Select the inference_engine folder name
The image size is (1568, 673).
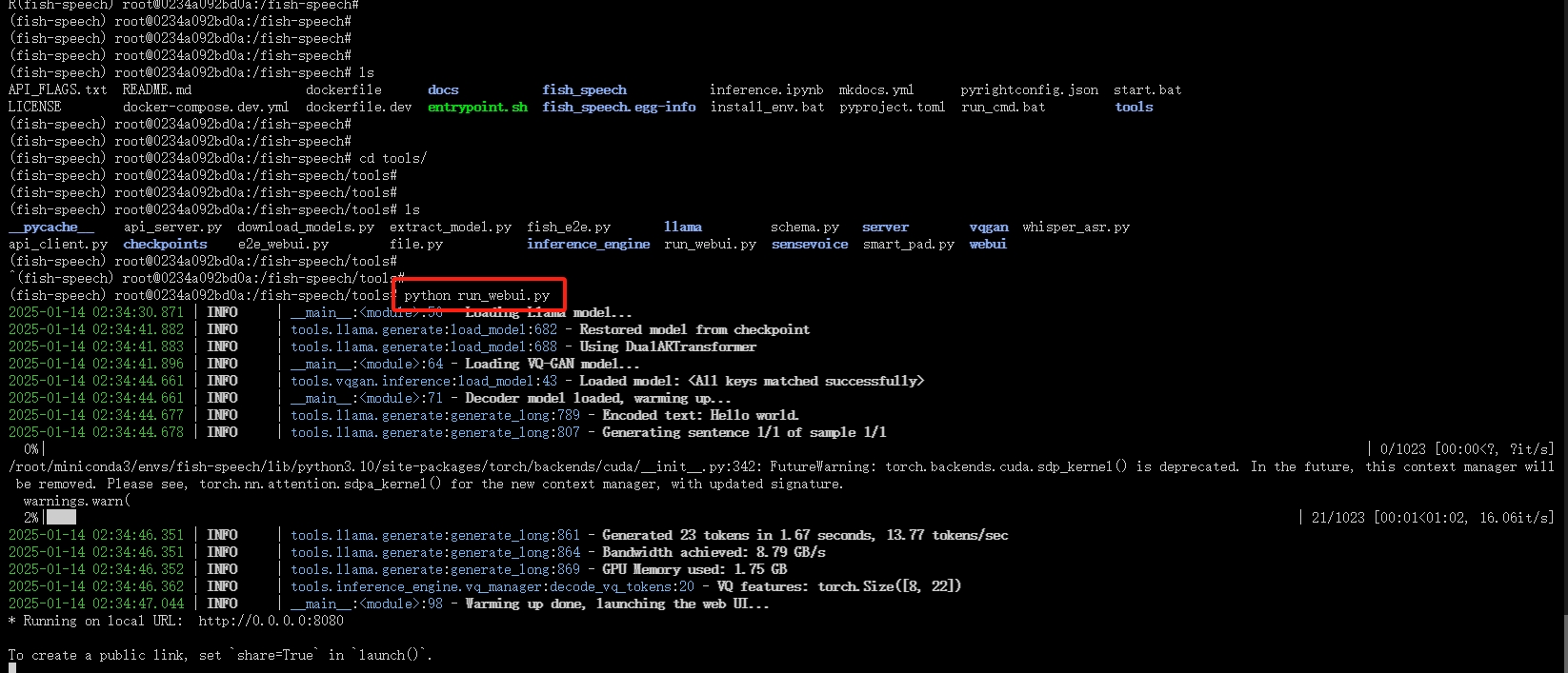point(588,244)
